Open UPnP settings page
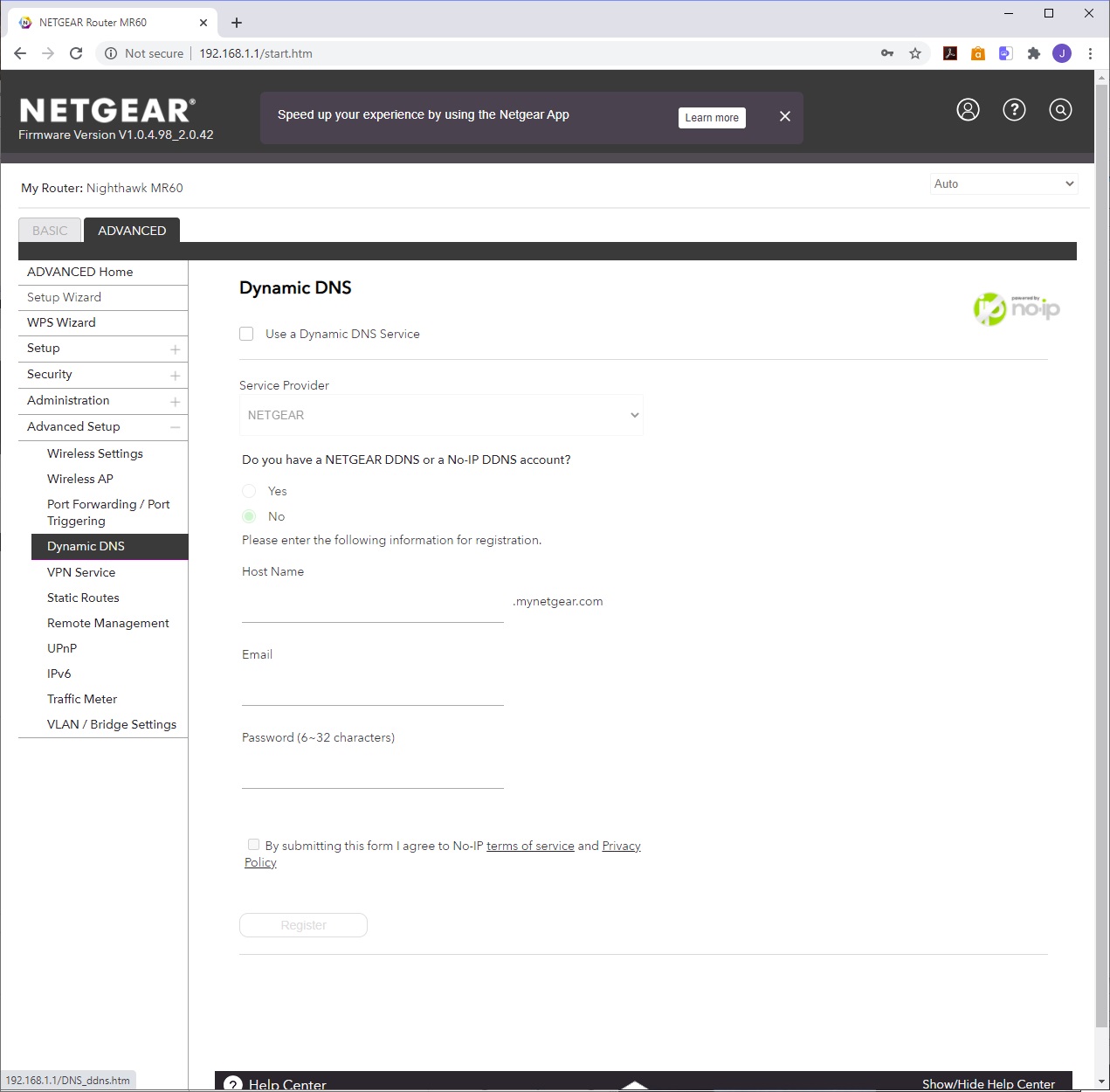Screen dimensions: 1110x1092 coord(62,648)
